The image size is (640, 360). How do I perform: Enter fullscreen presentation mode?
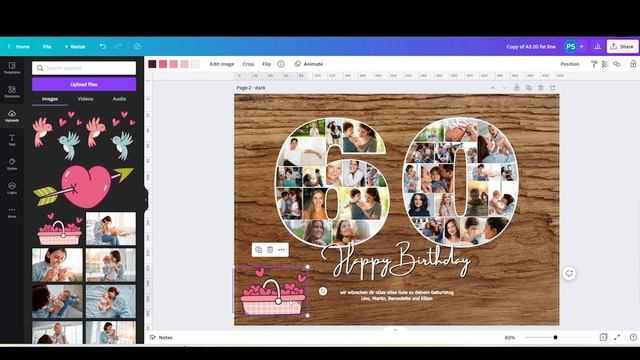point(617,337)
